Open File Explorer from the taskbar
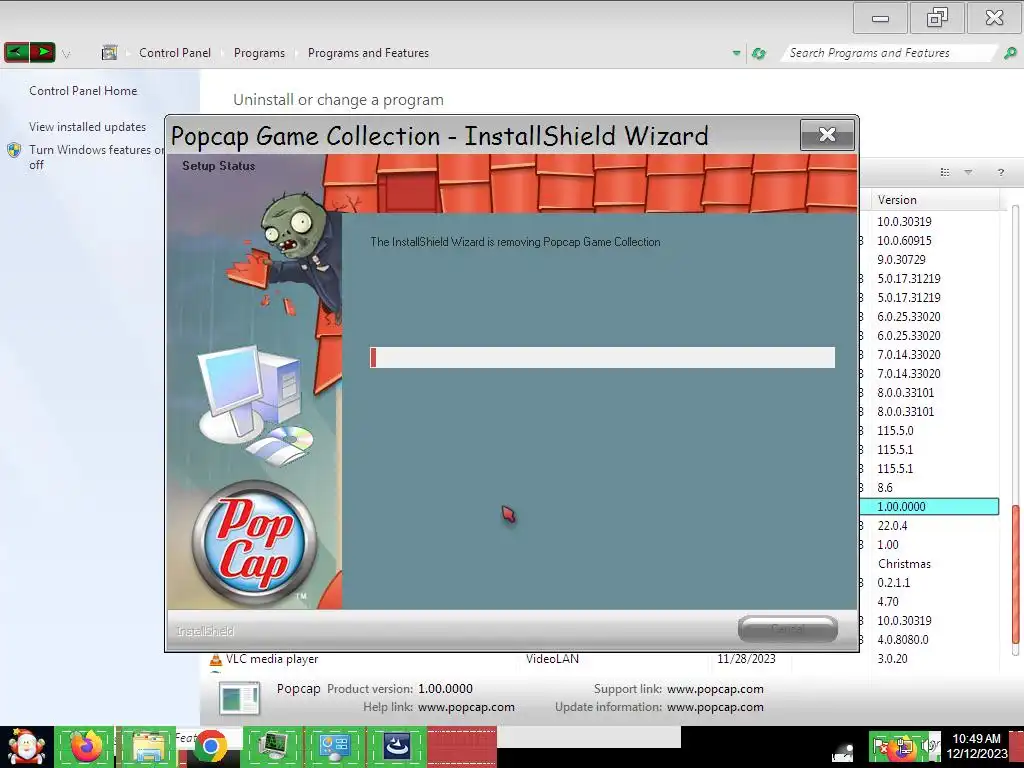The width and height of the screenshot is (1024, 768). point(147,747)
